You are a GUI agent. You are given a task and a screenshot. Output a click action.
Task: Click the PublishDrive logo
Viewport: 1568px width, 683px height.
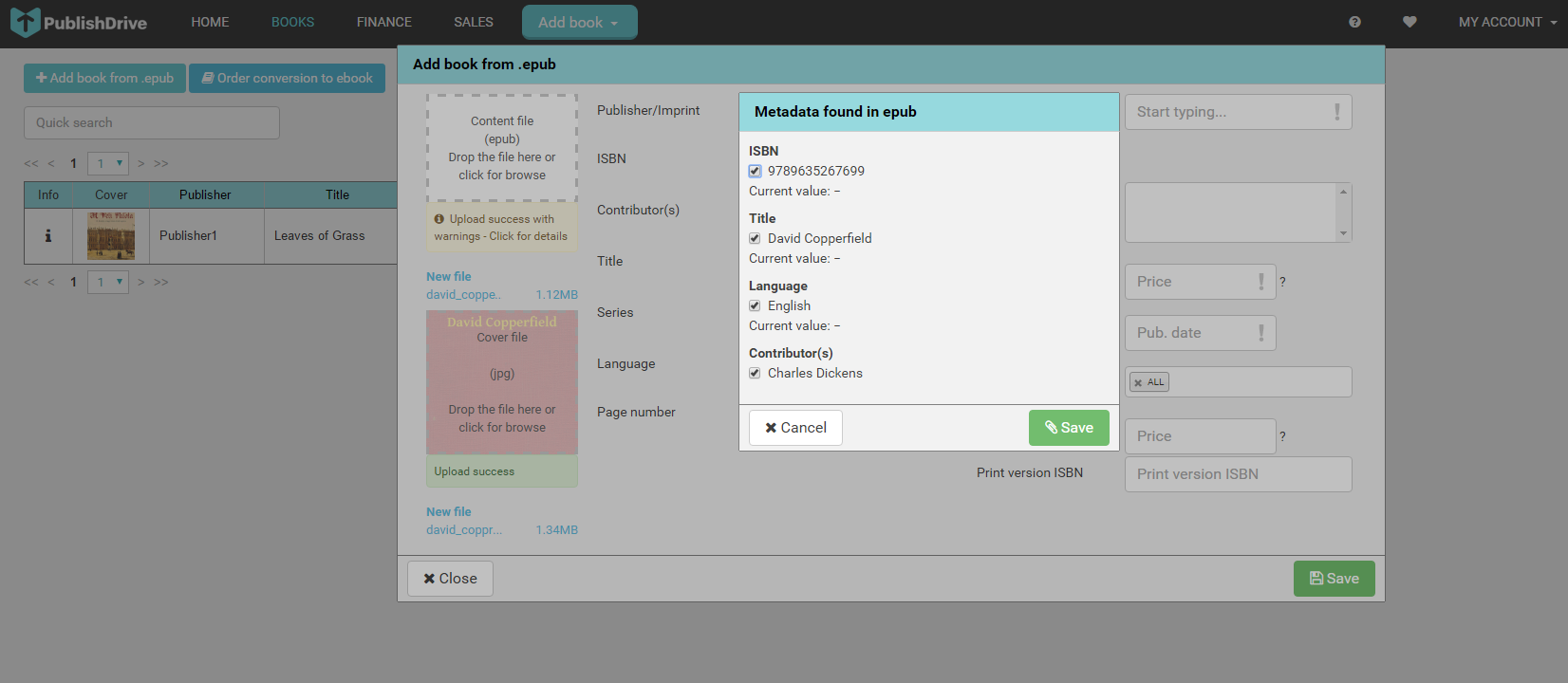point(79,22)
